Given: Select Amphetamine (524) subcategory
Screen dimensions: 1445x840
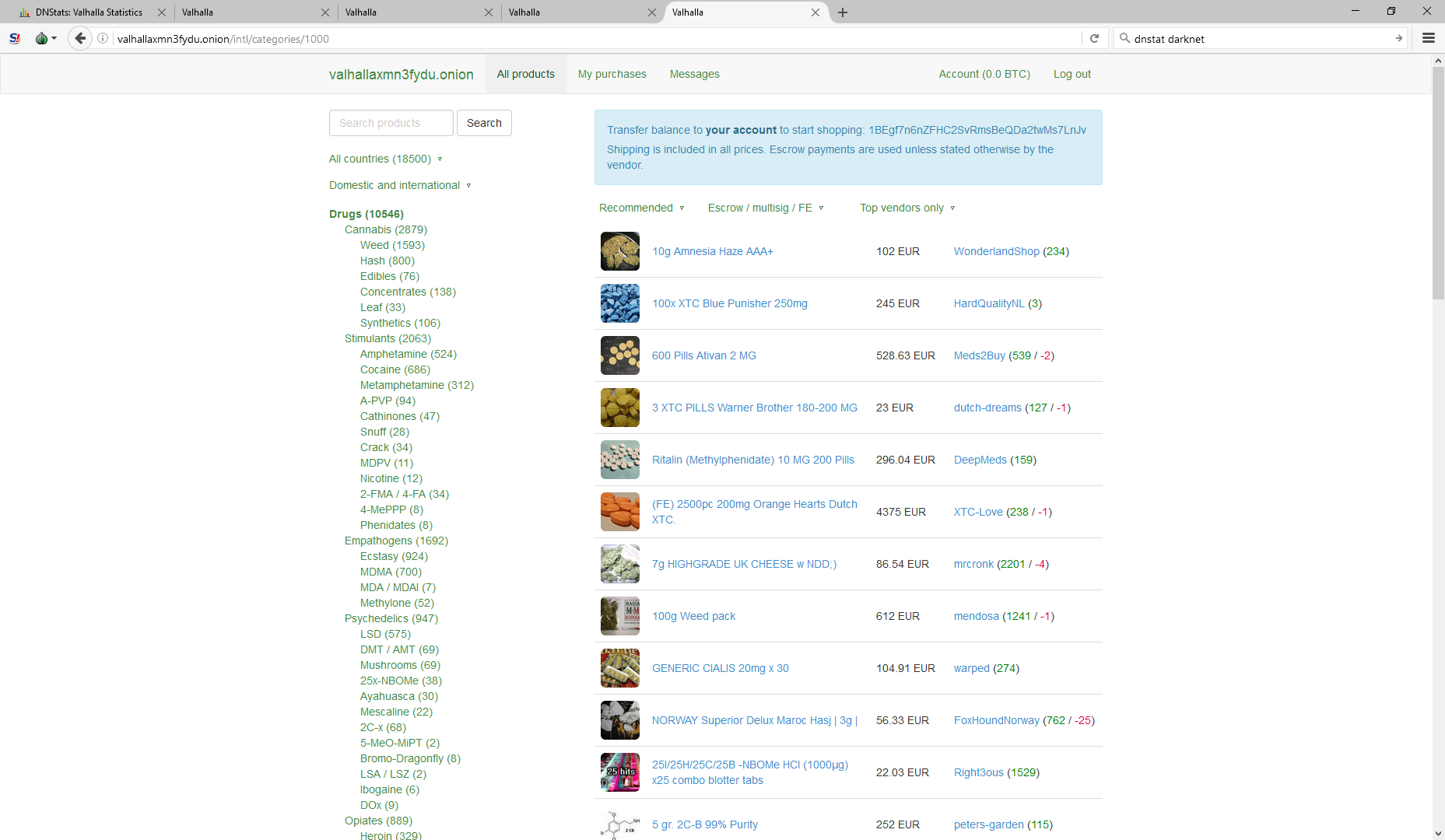Looking at the screenshot, I should tap(409, 354).
